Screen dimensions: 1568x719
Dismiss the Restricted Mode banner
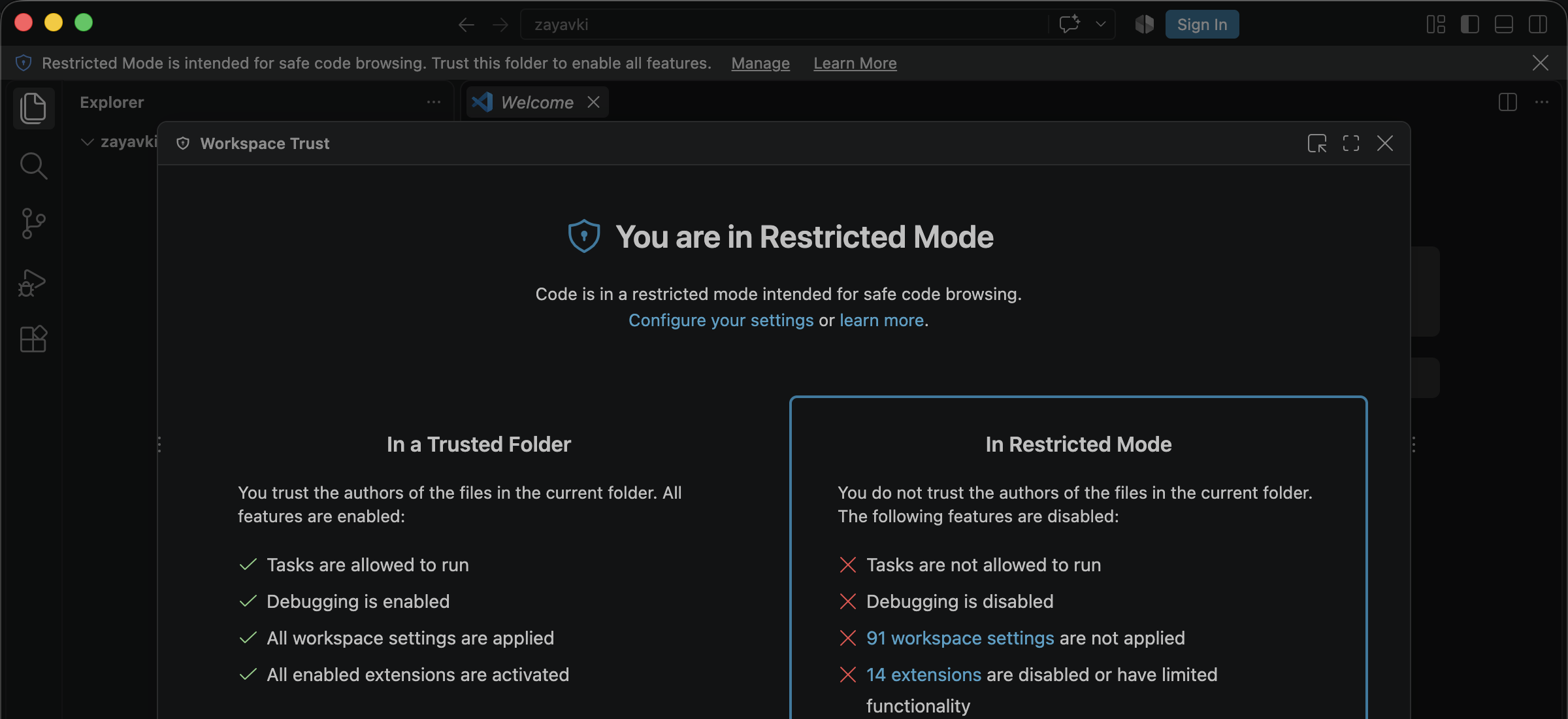pos(1541,63)
